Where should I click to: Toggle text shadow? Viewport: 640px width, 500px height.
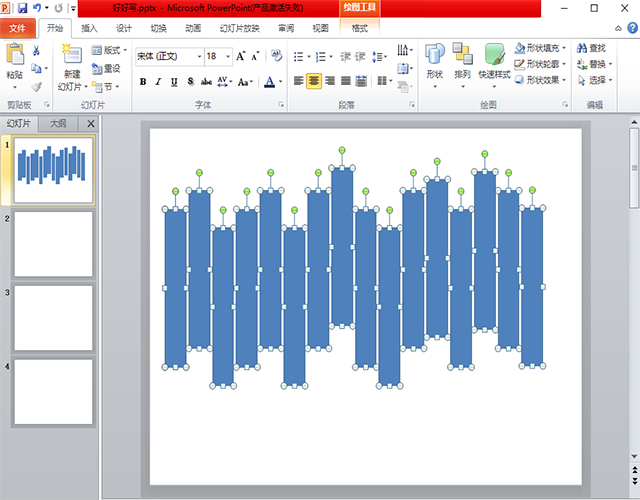(190, 82)
